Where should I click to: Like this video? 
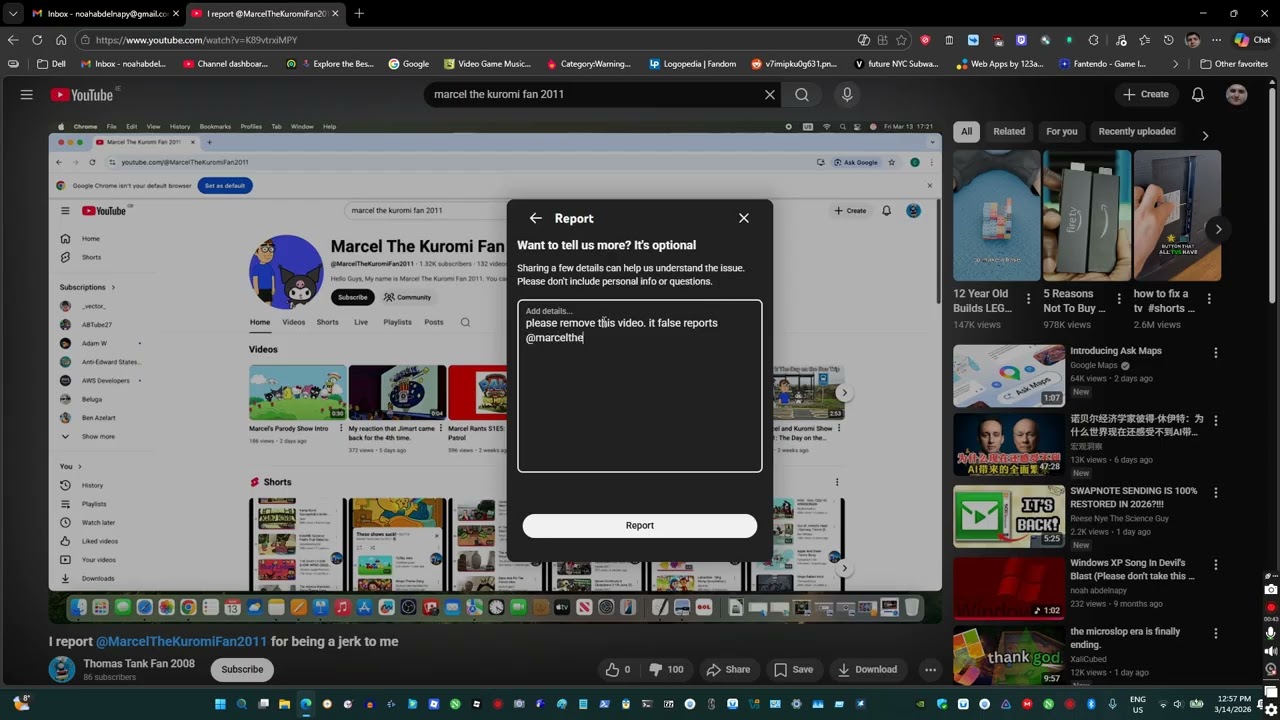pos(616,669)
